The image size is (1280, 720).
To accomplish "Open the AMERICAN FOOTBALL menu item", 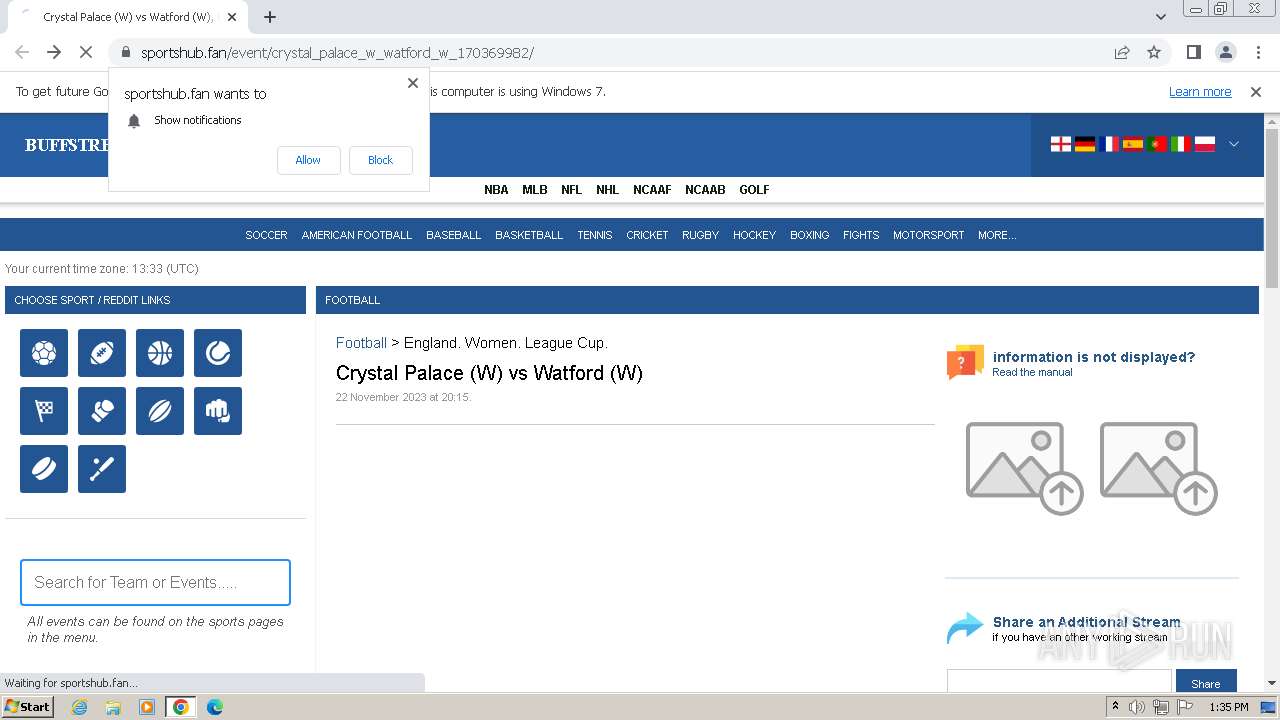I will pyautogui.click(x=357, y=235).
